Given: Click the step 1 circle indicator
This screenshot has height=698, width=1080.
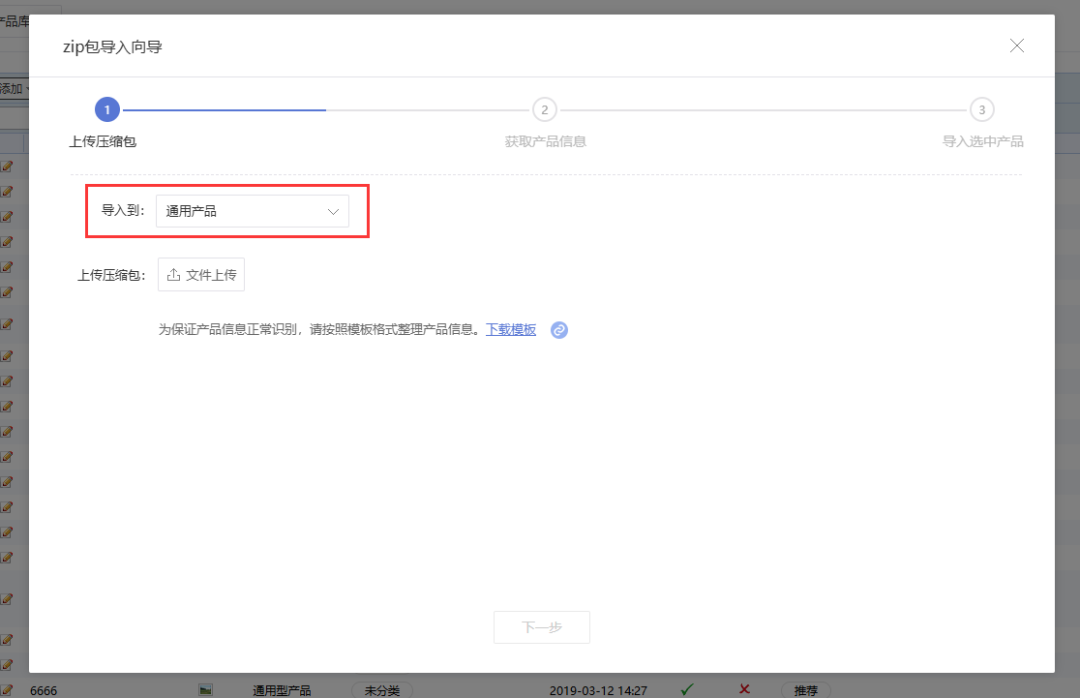Looking at the screenshot, I should tap(107, 110).
